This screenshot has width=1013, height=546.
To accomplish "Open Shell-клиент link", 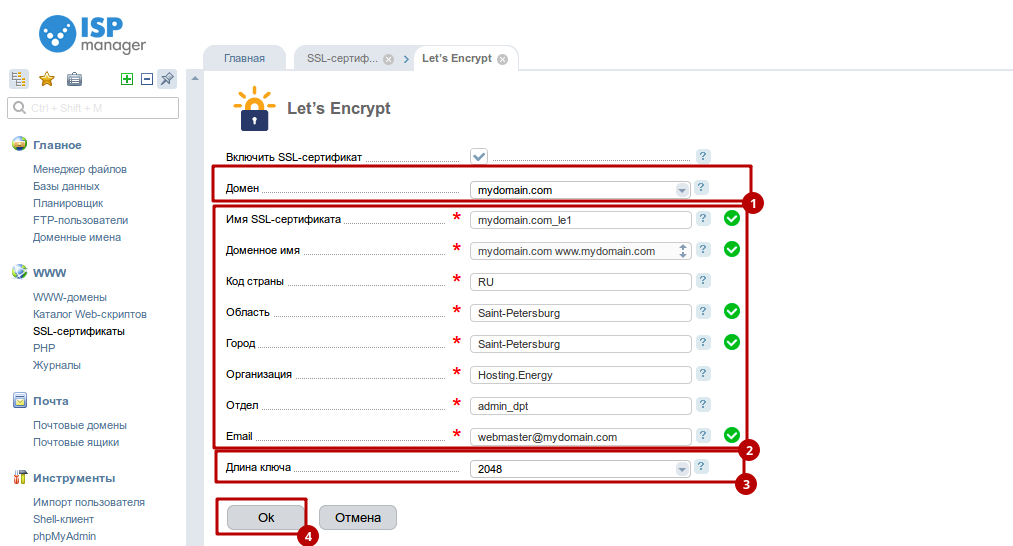I will click(63, 520).
